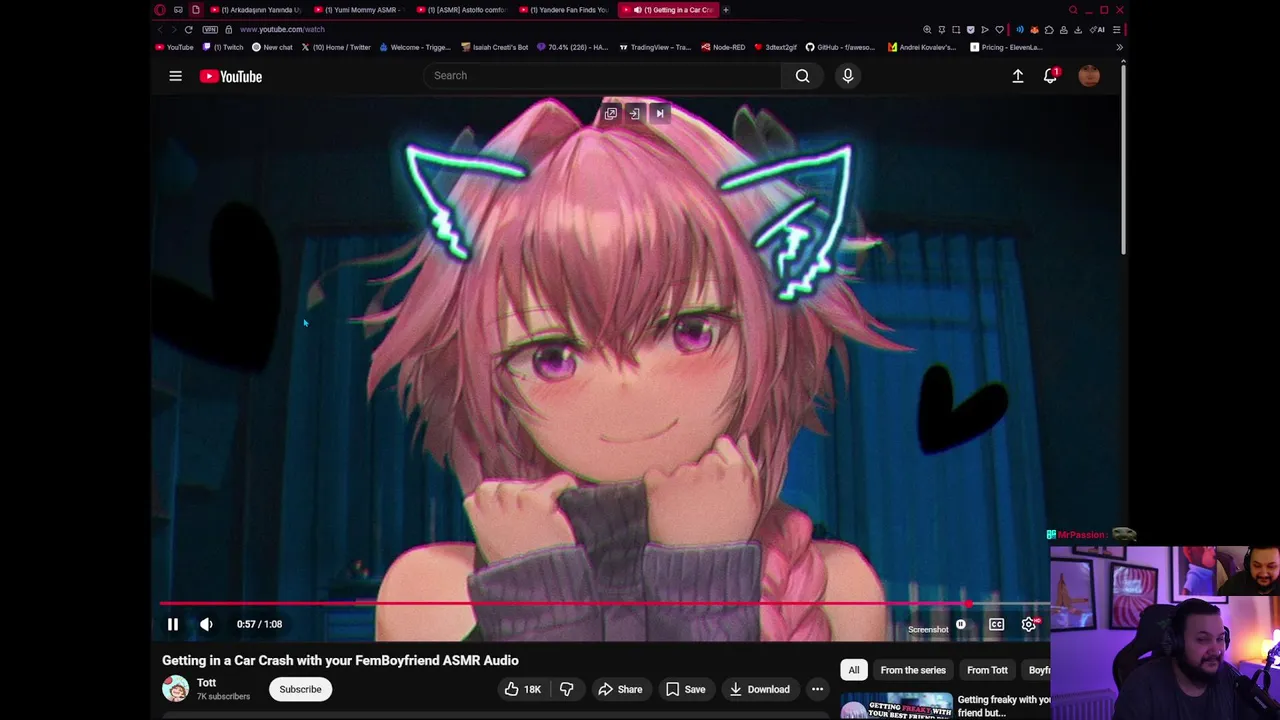Viewport: 1280px width, 720px height.
Task: Expand bookmarks bar overflow chevron
Action: coord(1120,47)
